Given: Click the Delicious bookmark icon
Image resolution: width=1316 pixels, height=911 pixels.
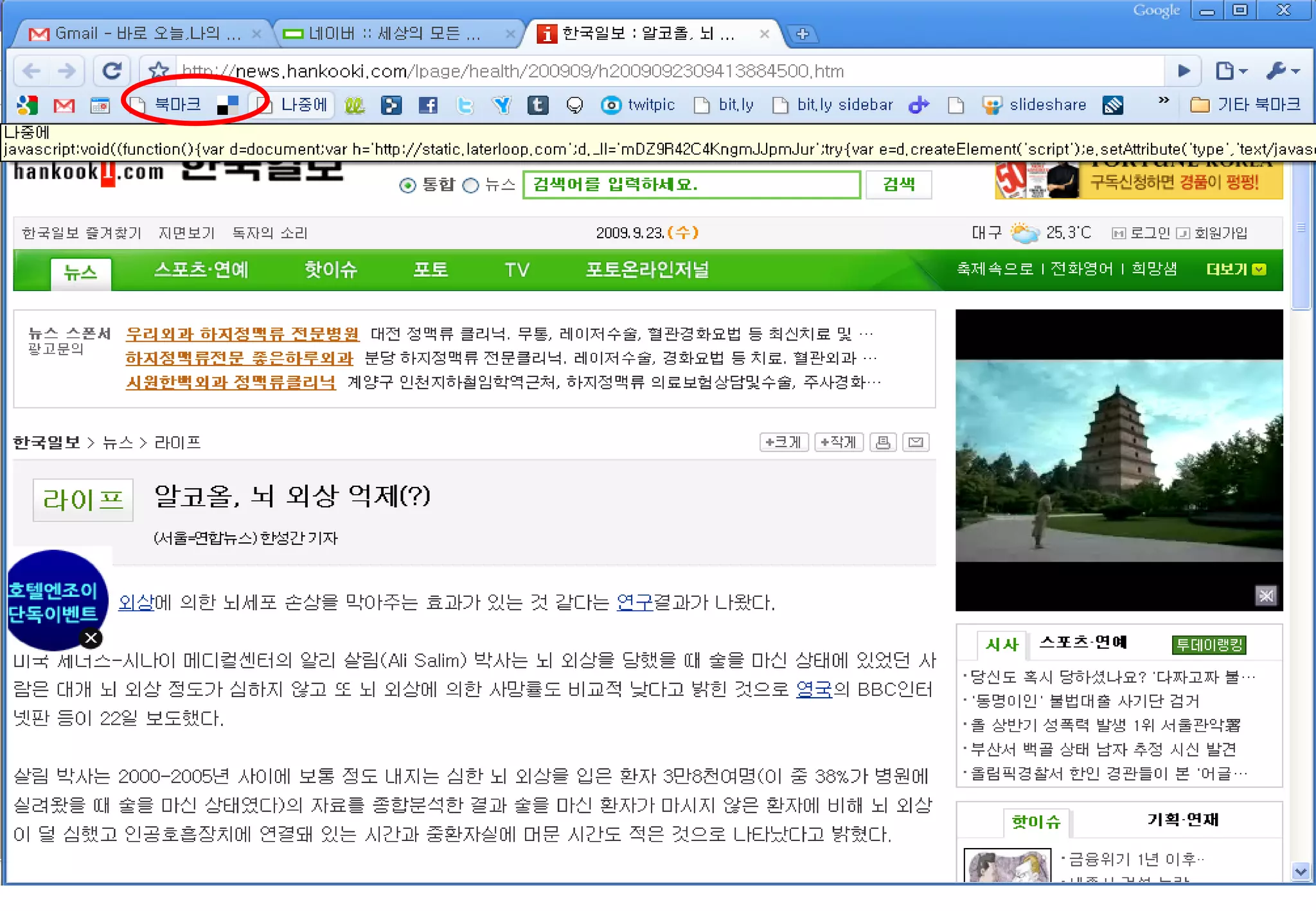Looking at the screenshot, I should (227, 105).
